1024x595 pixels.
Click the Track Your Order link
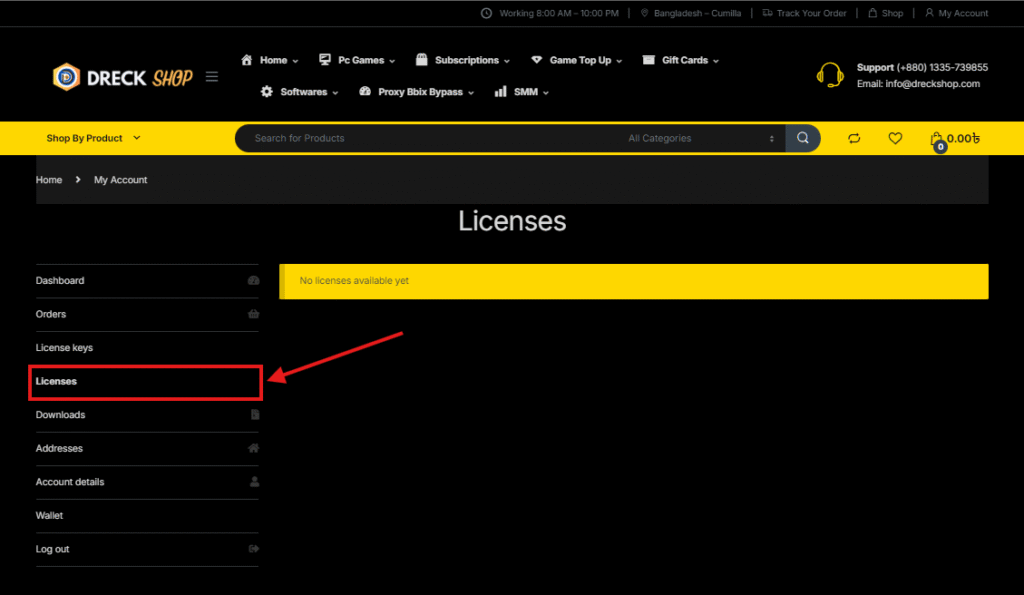click(x=811, y=13)
